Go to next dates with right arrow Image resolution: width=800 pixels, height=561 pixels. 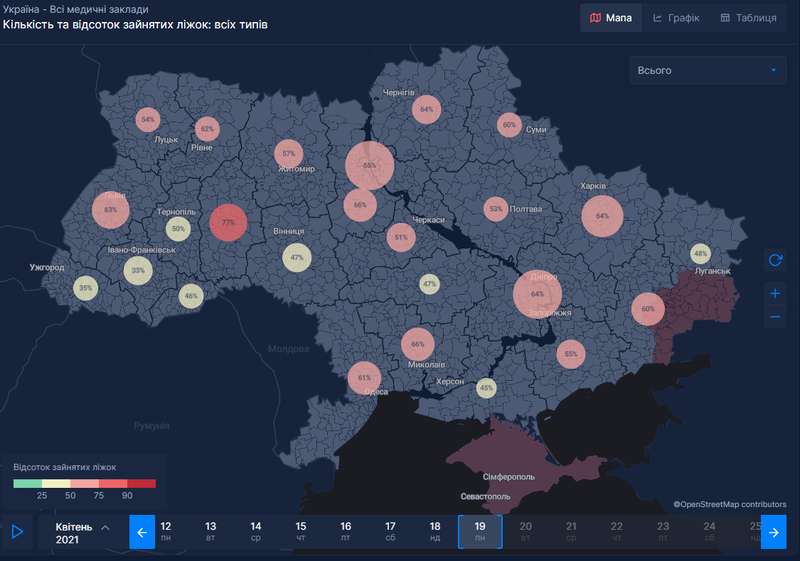point(773,532)
